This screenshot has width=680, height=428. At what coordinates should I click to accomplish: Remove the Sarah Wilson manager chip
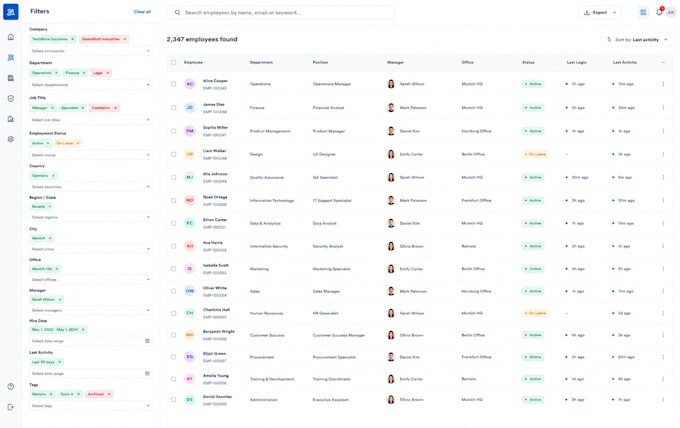[60, 300]
